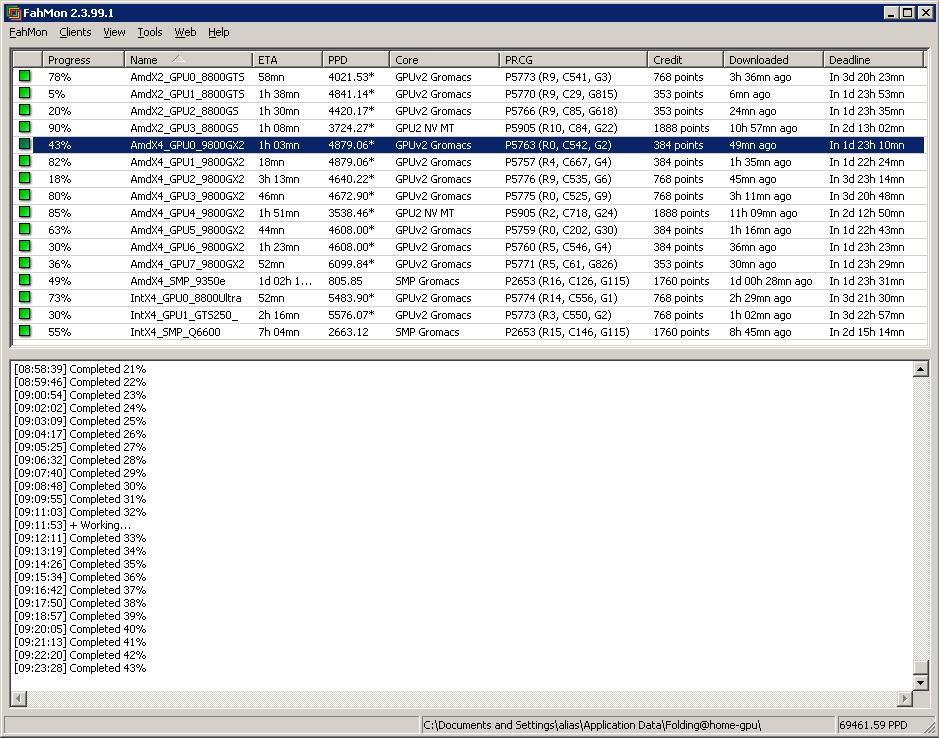939x738 pixels.
Task: Click status icon of AmdX4_GPU3_9800GX2 row
Action: 25,195
